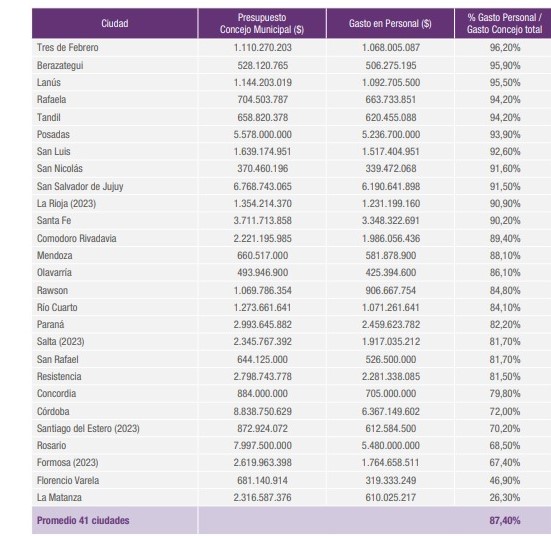
Task: Select the Promedio 41 ciudades 87,40% value
Action: point(505,521)
